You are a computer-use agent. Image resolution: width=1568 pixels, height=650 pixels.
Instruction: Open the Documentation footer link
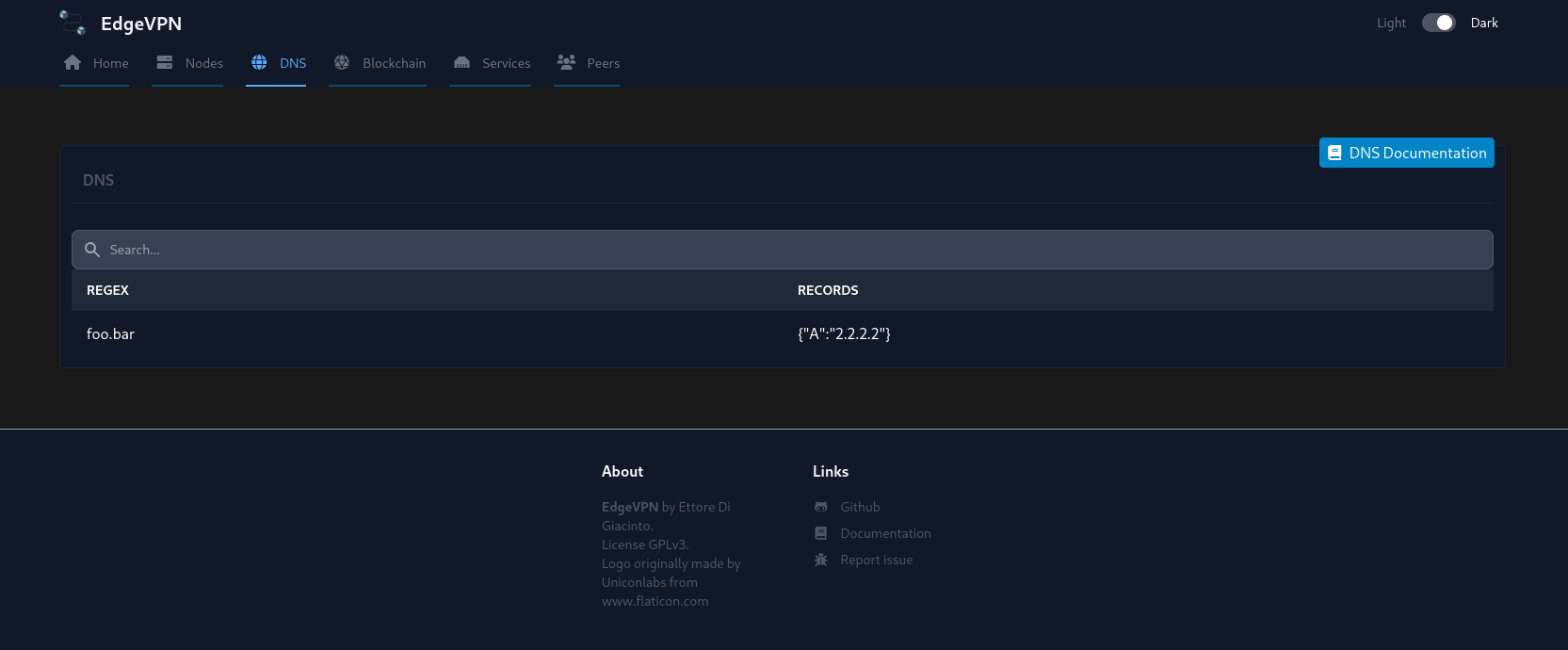885,533
